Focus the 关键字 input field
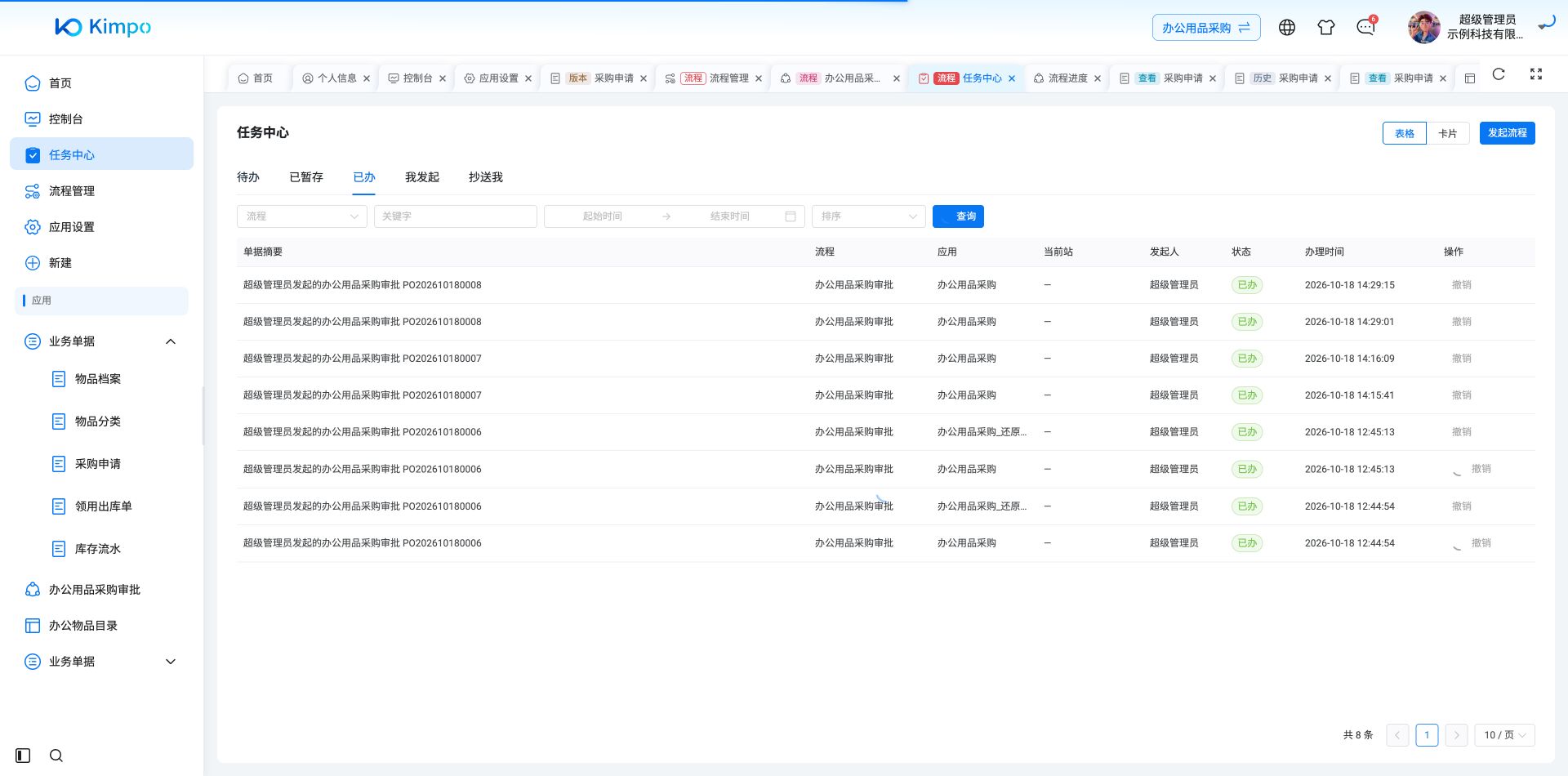 pos(456,216)
